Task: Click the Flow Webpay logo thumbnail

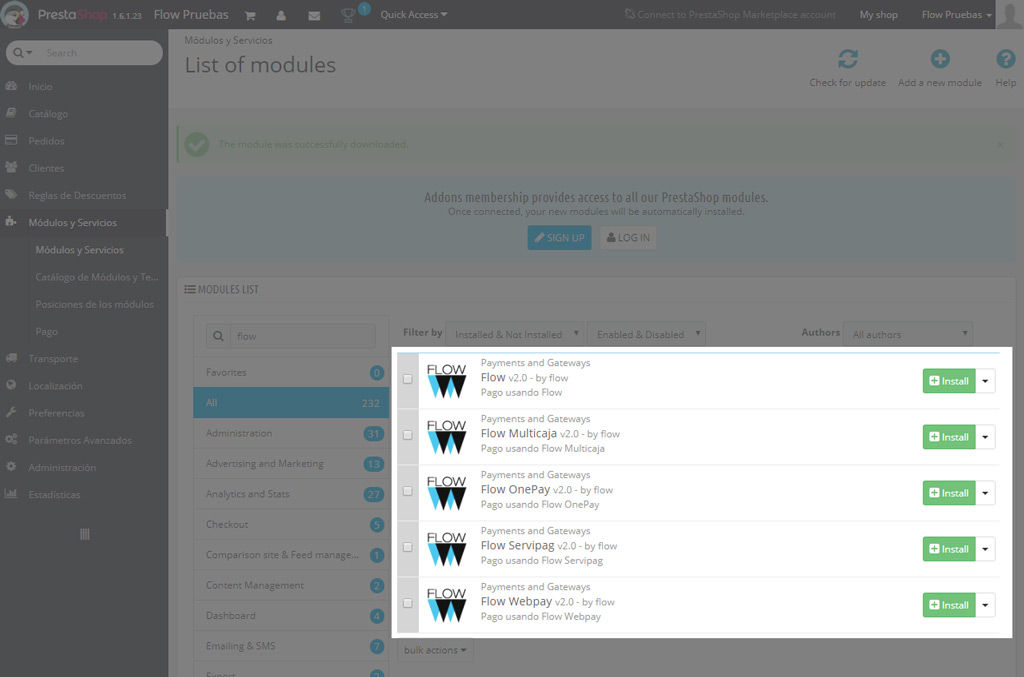Action: pos(447,605)
